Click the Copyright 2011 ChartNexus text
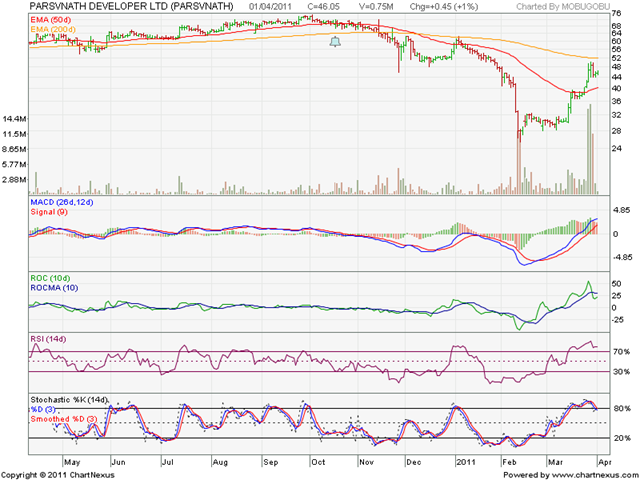This screenshot has height=480, width=640. (x=58, y=475)
